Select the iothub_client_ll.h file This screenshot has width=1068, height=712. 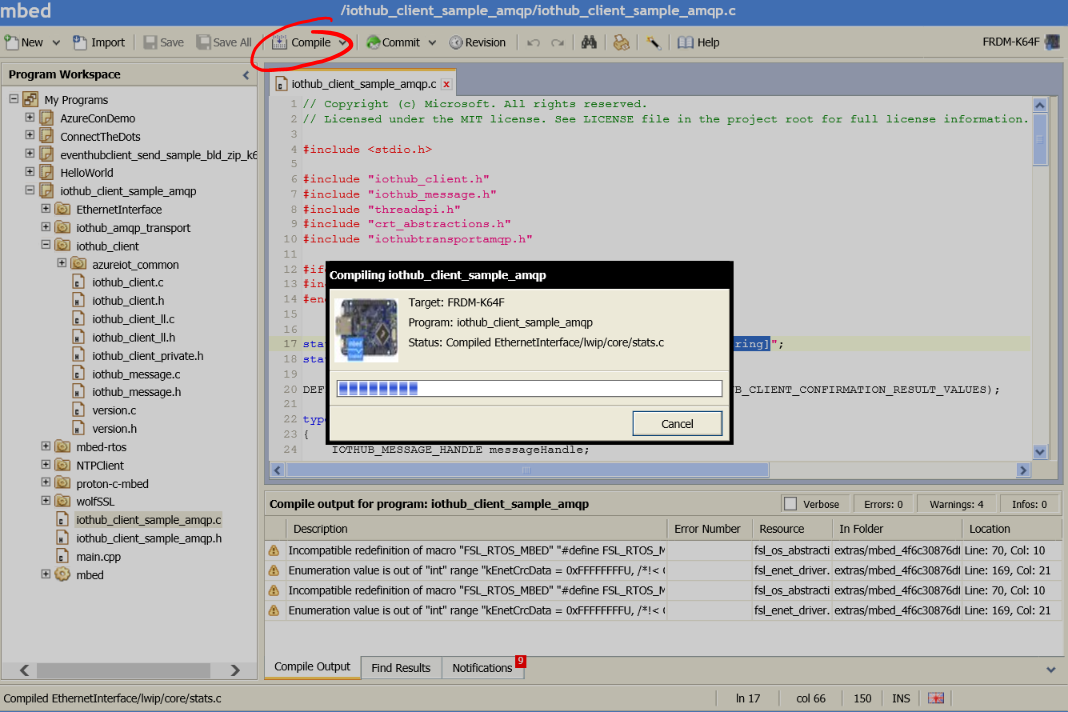point(134,337)
